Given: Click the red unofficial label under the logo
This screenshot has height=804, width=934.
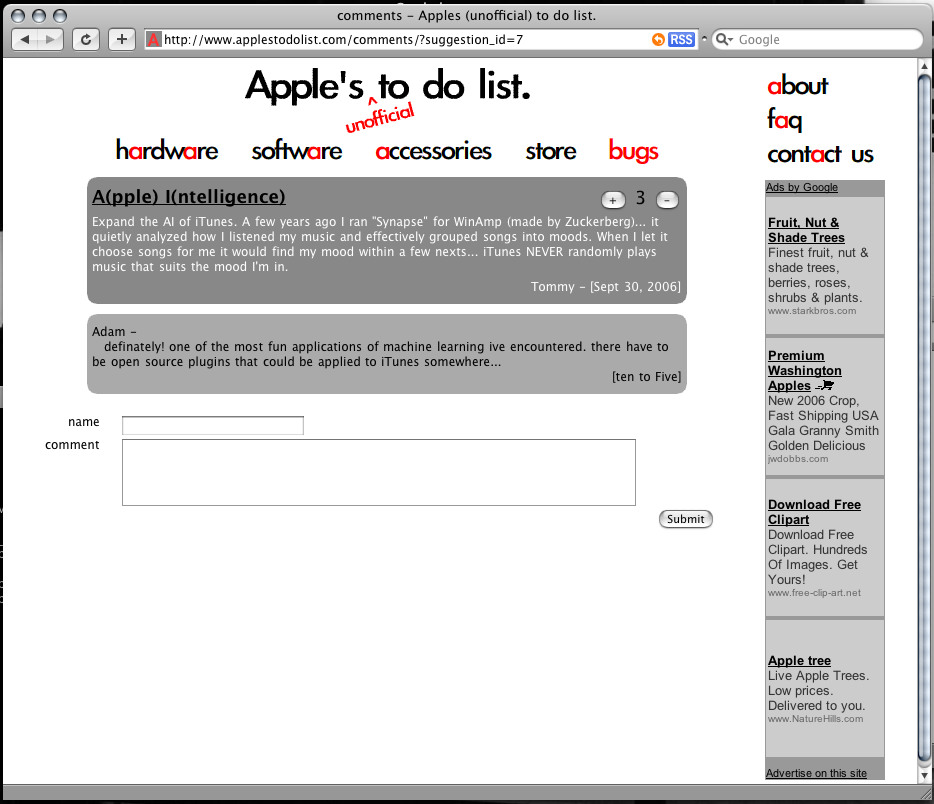Looking at the screenshot, I should (379, 118).
